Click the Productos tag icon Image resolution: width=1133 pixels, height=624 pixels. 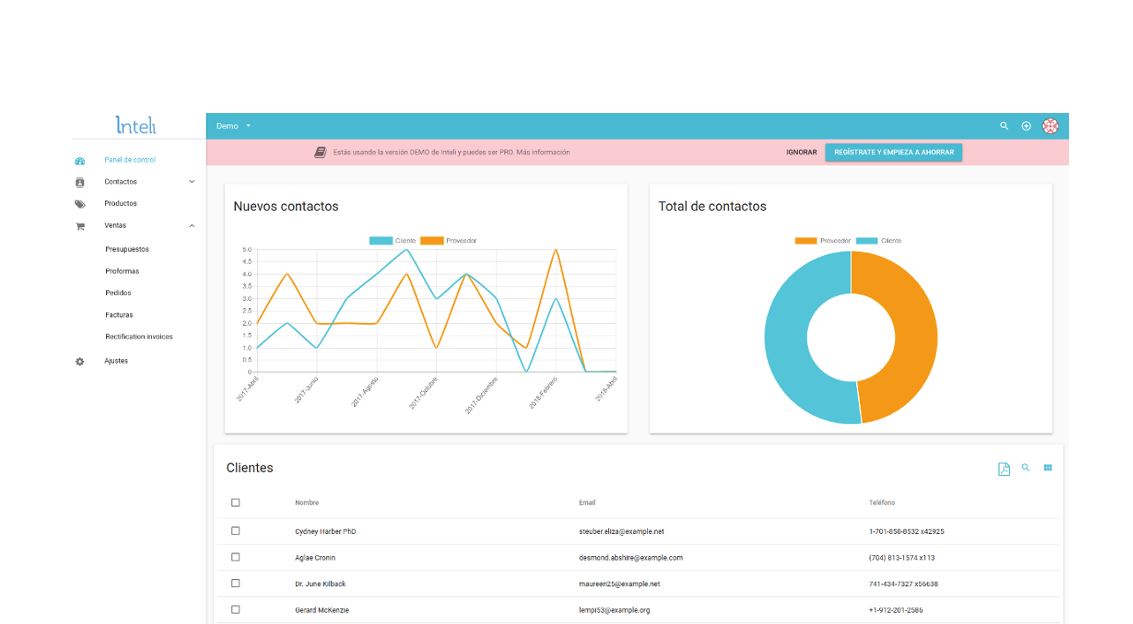(x=79, y=204)
